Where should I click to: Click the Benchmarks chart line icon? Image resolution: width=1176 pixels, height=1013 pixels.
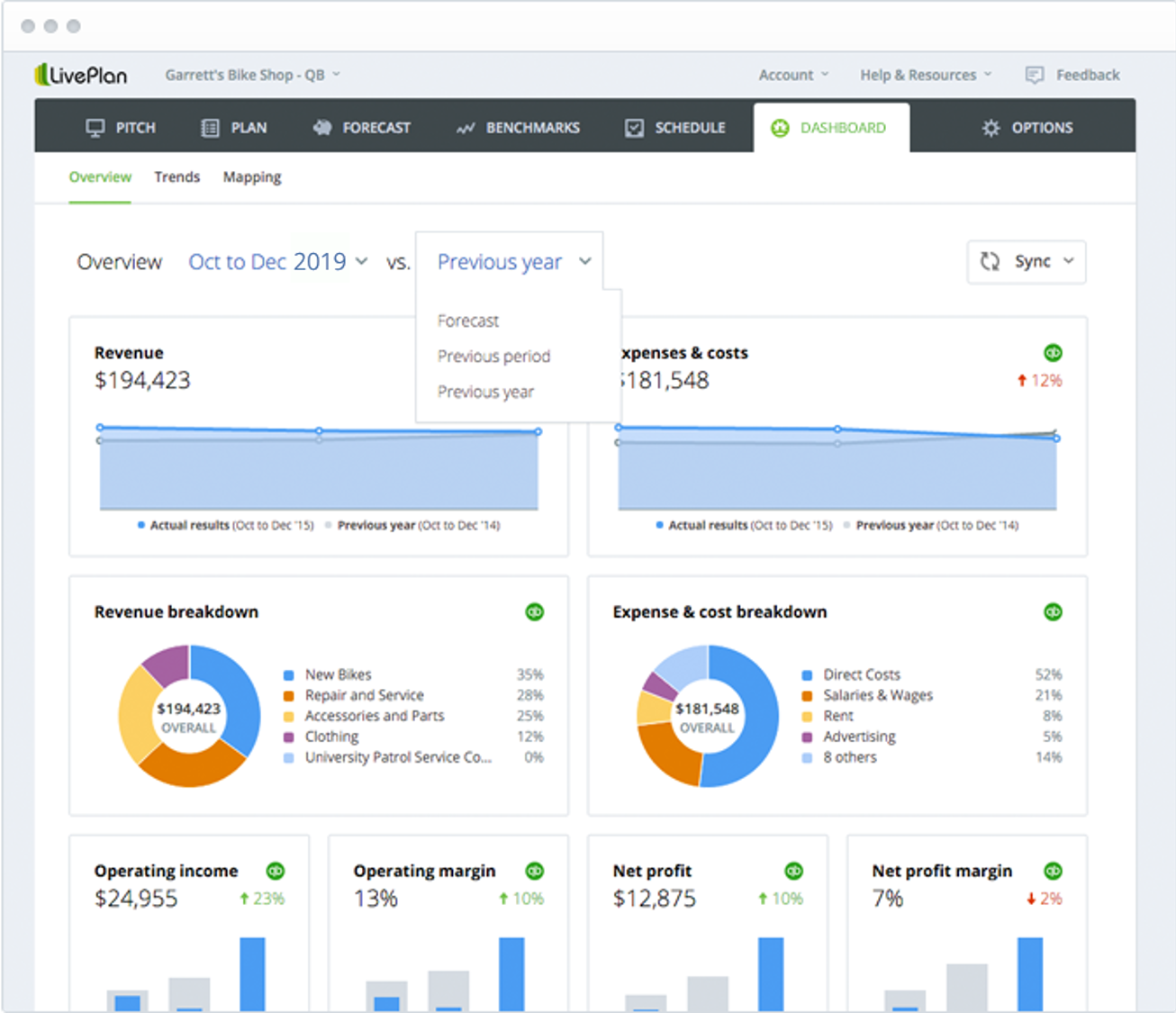click(x=466, y=129)
